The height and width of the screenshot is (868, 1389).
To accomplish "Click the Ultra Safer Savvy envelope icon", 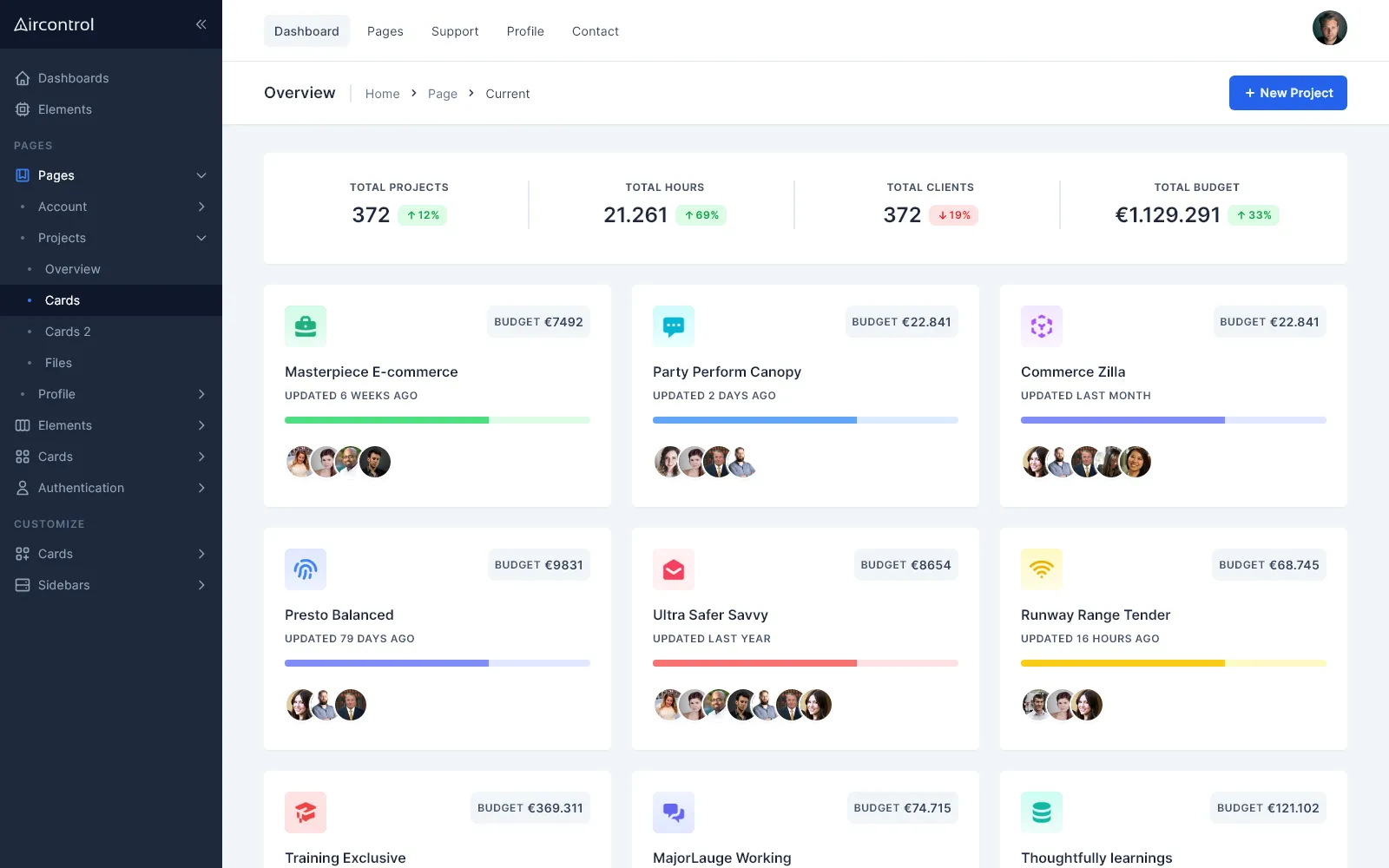I will point(674,569).
